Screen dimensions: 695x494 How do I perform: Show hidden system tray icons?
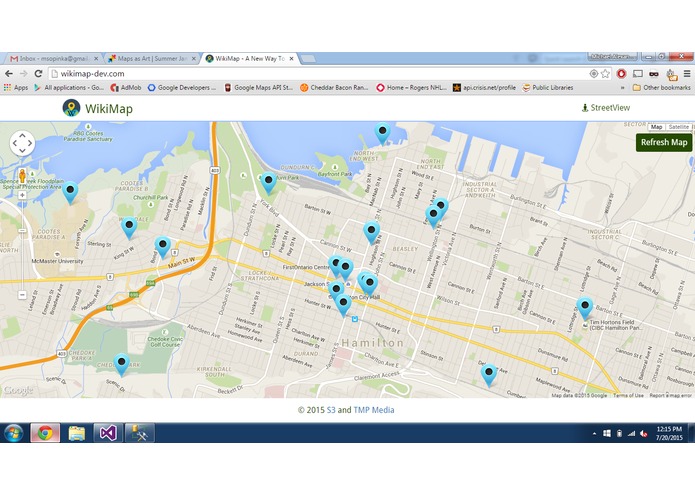(594, 434)
